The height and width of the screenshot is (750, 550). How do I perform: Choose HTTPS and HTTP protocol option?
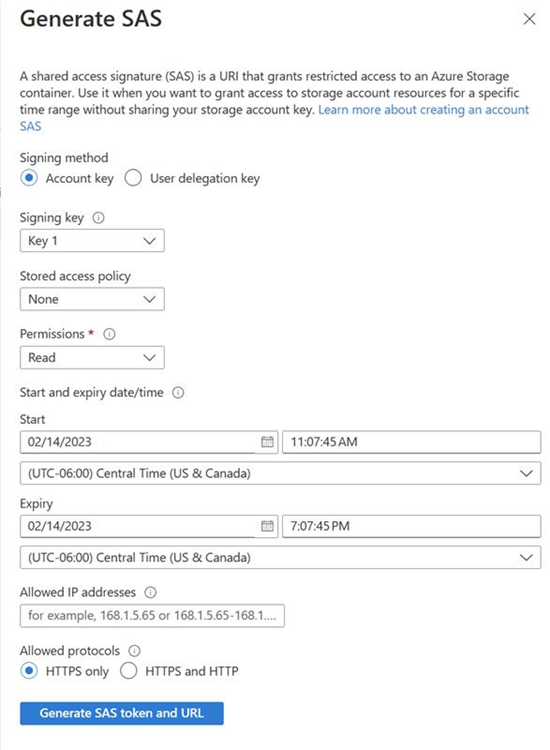(x=129, y=671)
